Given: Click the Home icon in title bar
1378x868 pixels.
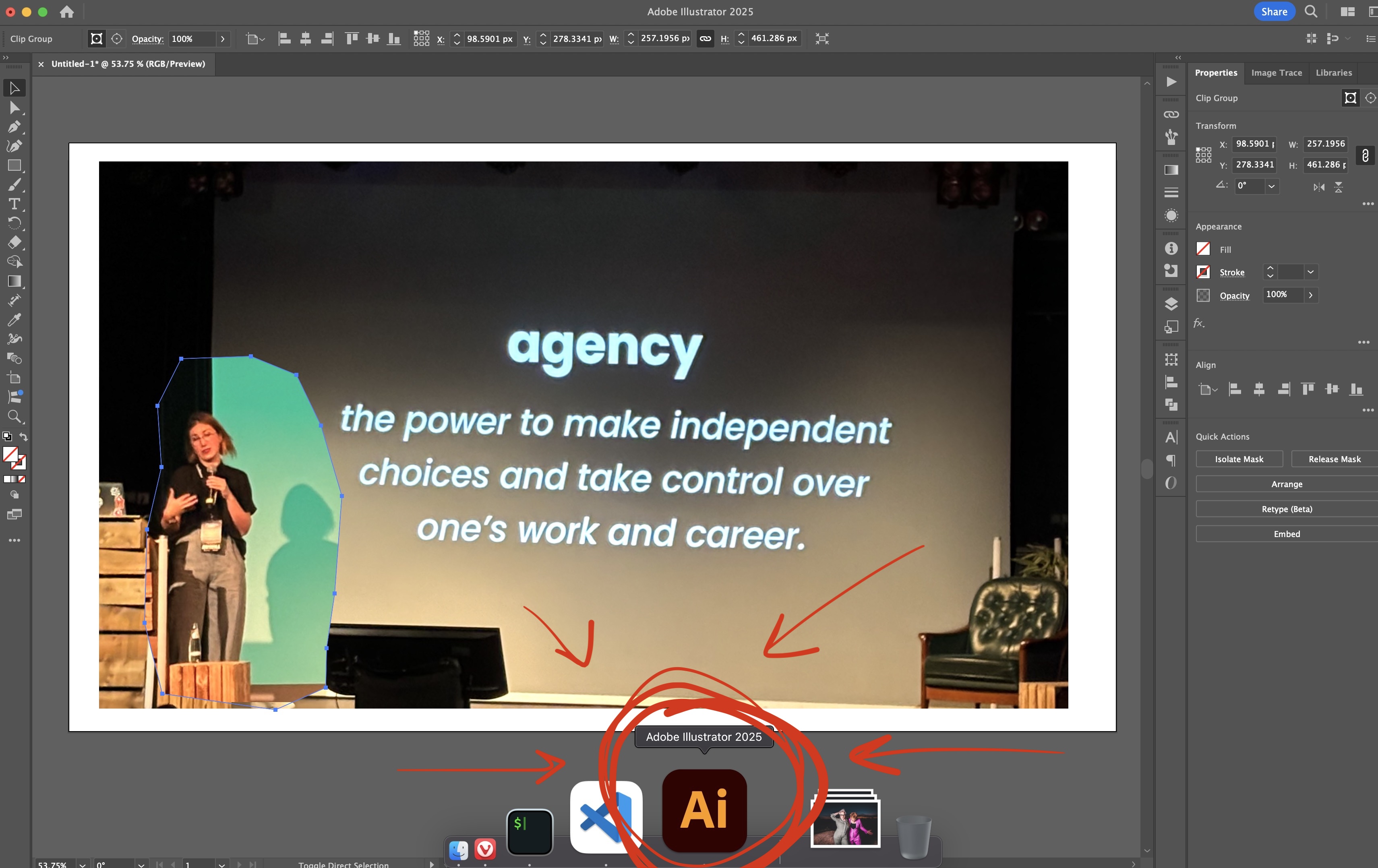Looking at the screenshot, I should [67, 11].
